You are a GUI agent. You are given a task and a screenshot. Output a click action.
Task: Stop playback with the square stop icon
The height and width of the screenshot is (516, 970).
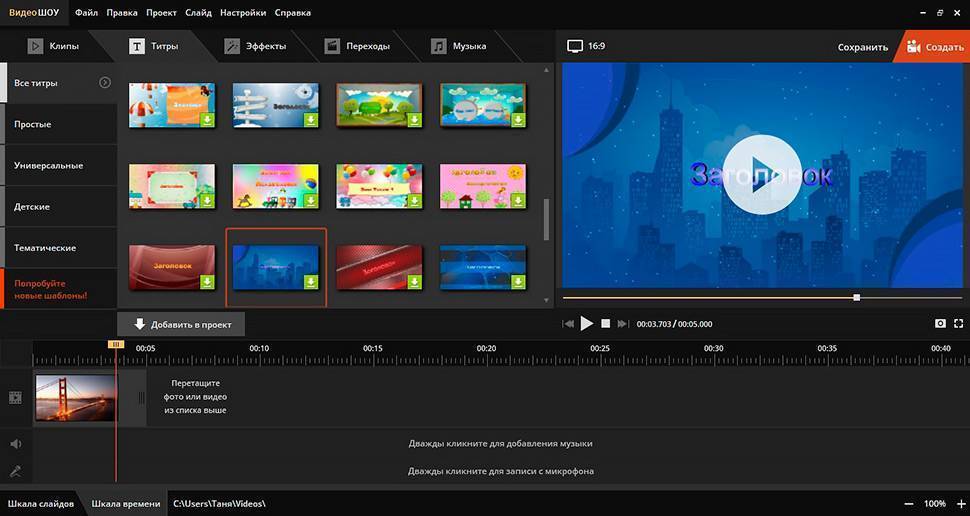605,324
